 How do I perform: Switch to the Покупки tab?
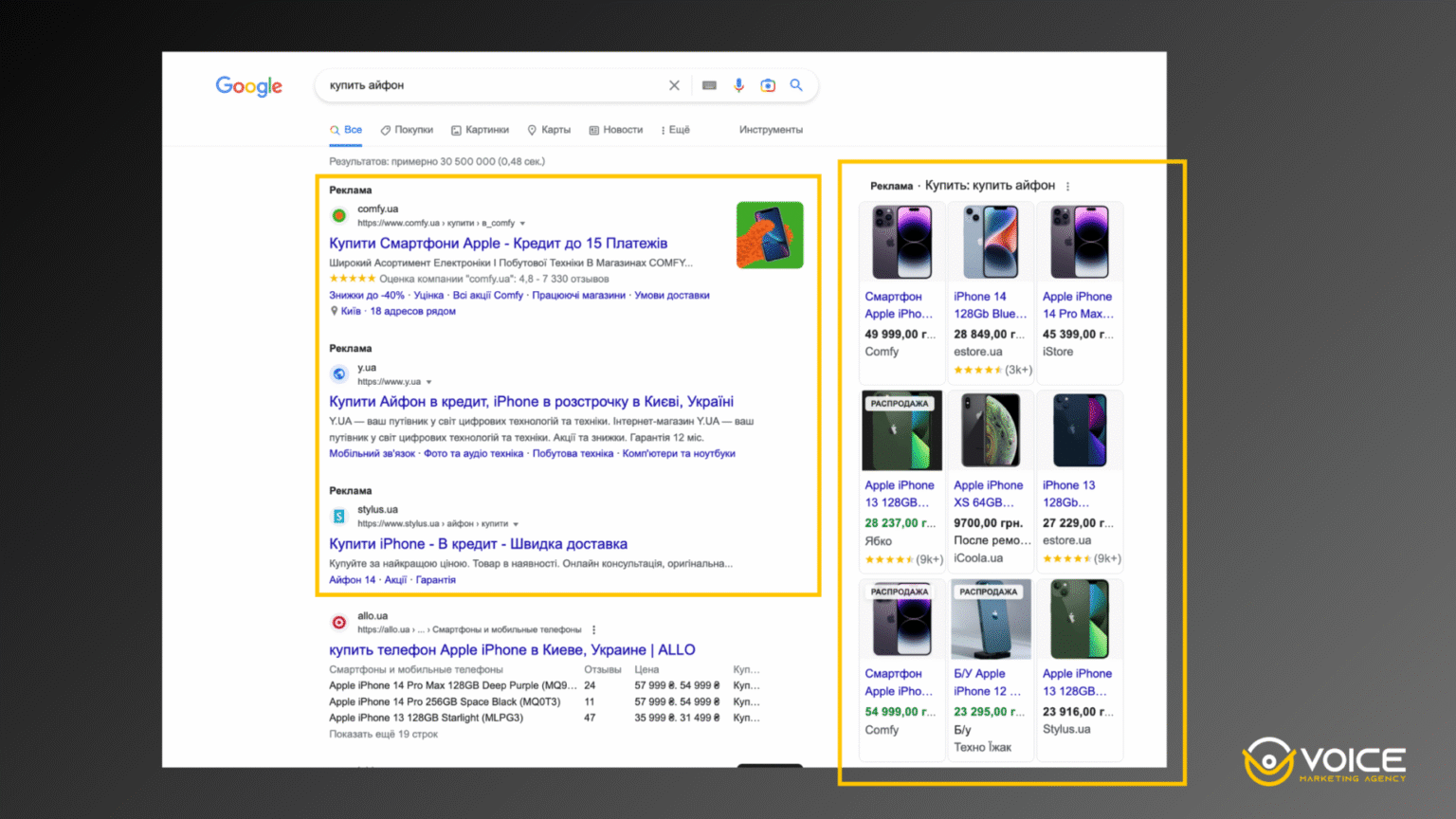click(x=407, y=130)
